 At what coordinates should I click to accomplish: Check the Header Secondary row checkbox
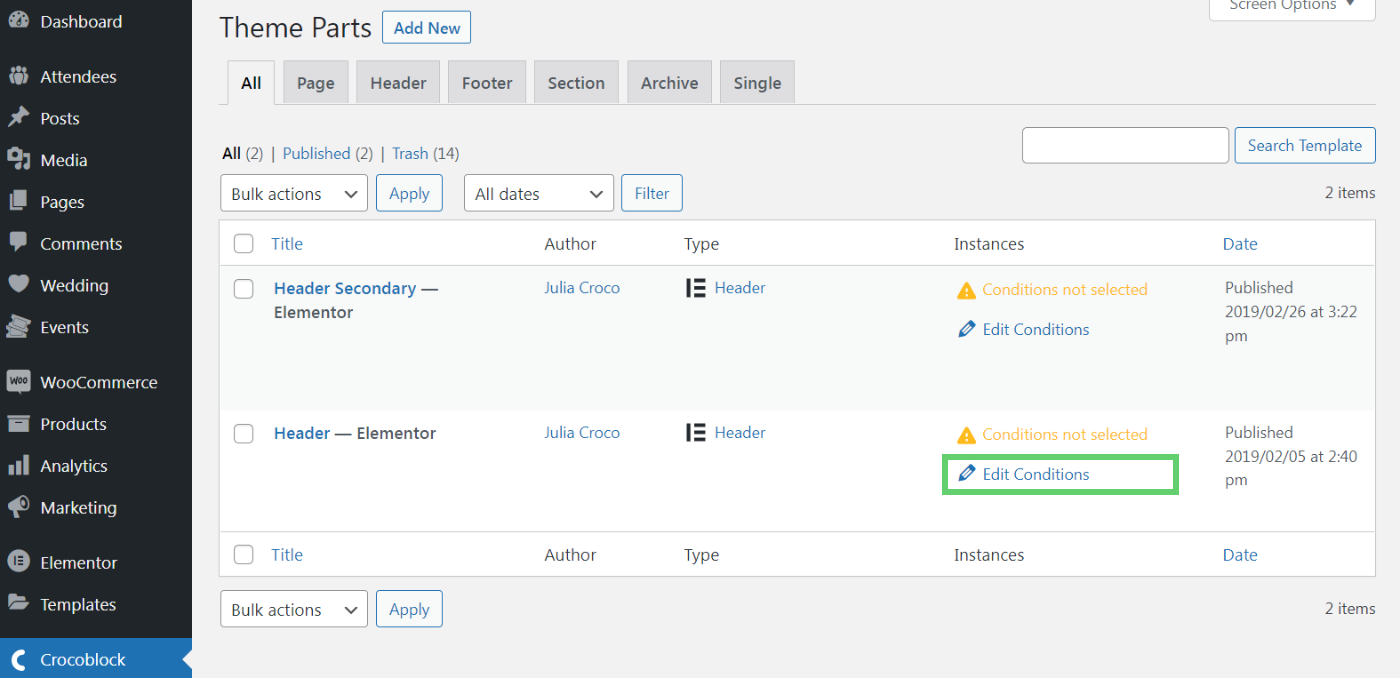(x=244, y=289)
